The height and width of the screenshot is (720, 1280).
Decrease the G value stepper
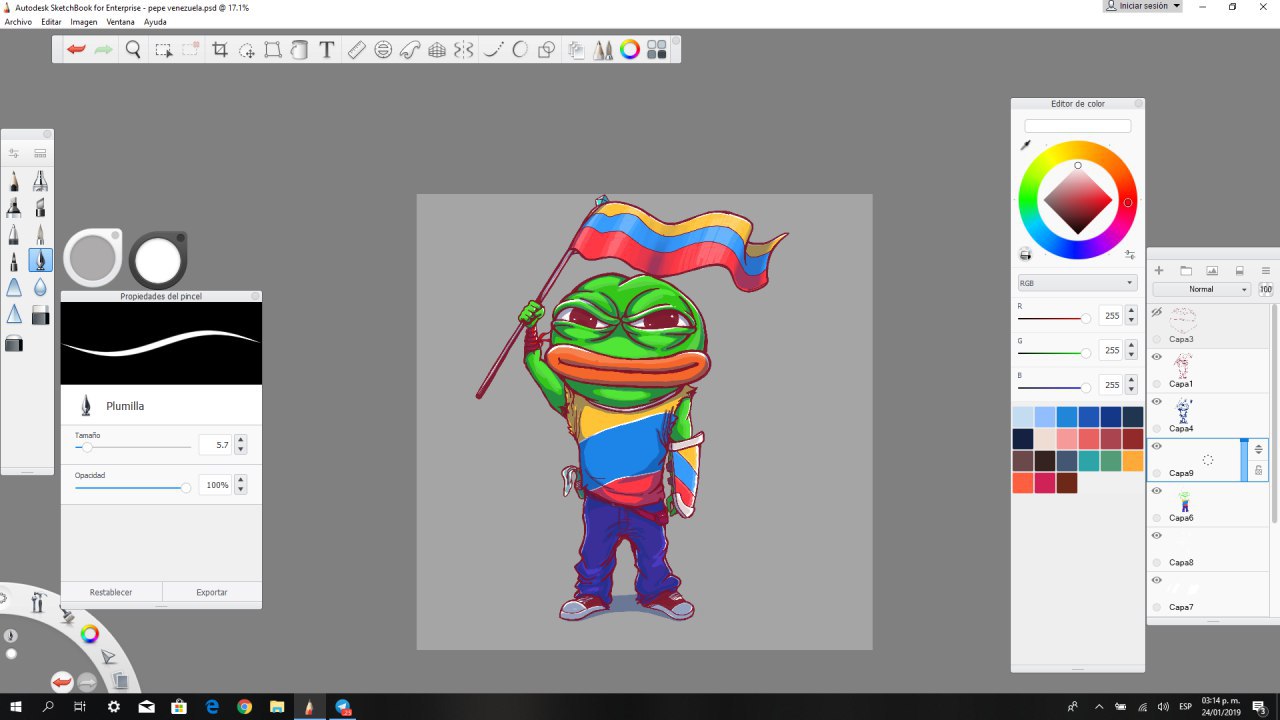[1131, 355]
